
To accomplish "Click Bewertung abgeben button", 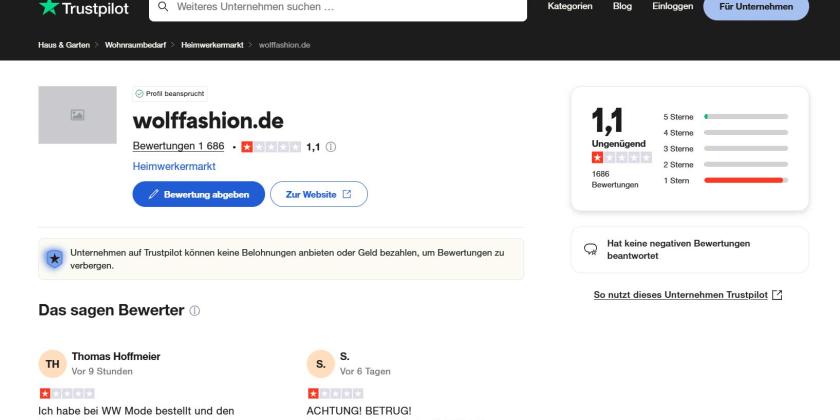I will click(x=199, y=194).
